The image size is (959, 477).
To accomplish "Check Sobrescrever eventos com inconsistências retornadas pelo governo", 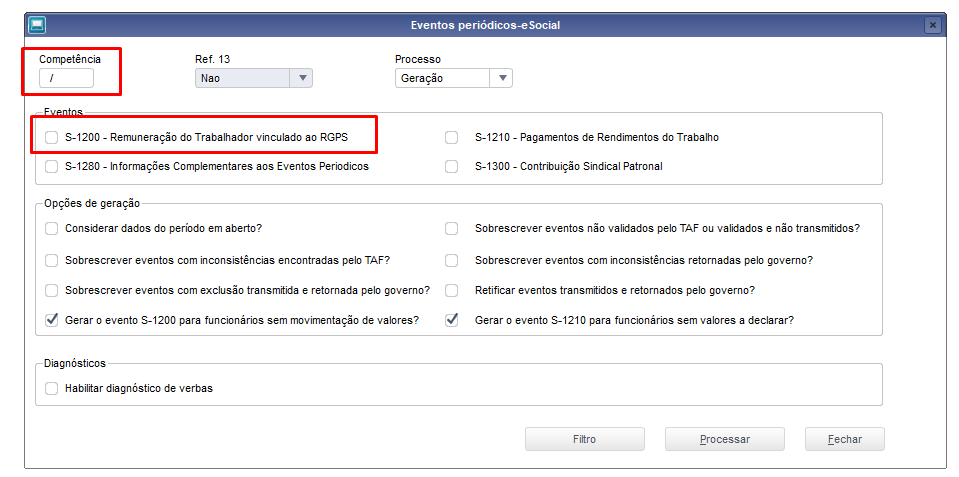I will coord(451,261).
